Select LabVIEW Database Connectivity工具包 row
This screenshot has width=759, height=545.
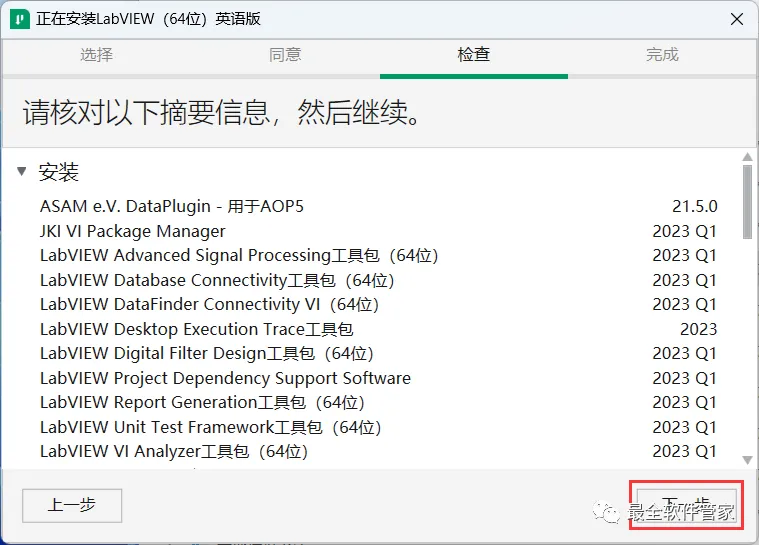(x=379, y=280)
